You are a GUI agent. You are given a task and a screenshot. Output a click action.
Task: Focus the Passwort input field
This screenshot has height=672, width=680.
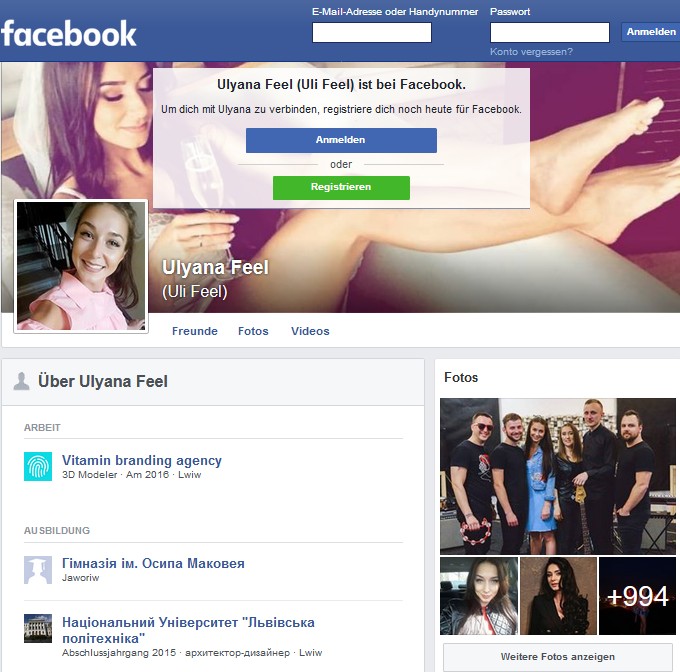[549, 33]
